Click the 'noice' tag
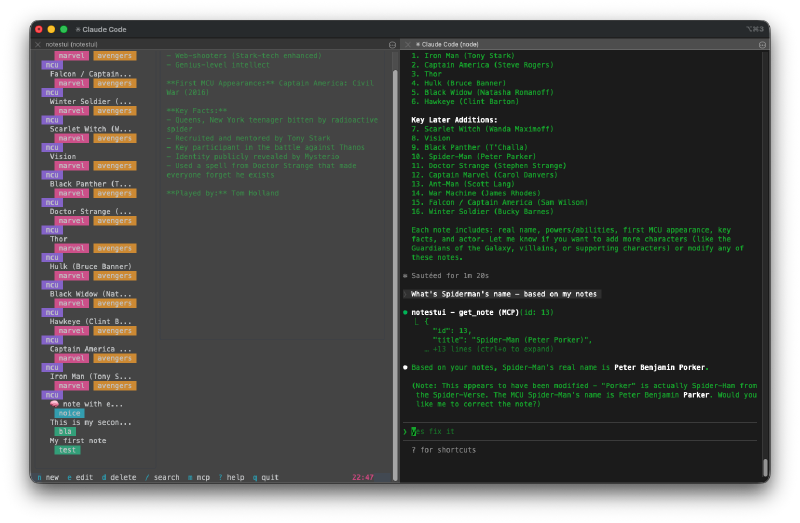The width and height of the screenshot is (800, 523). pos(69,413)
